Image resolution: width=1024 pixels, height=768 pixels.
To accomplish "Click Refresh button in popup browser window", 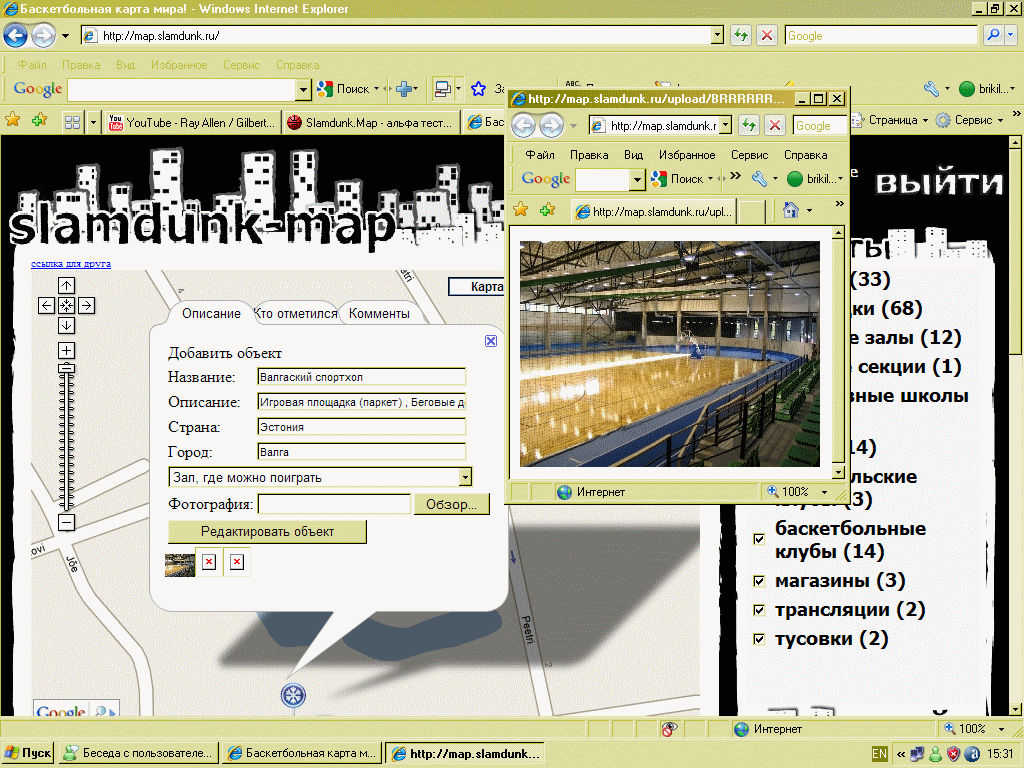I will tap(747, 126).
